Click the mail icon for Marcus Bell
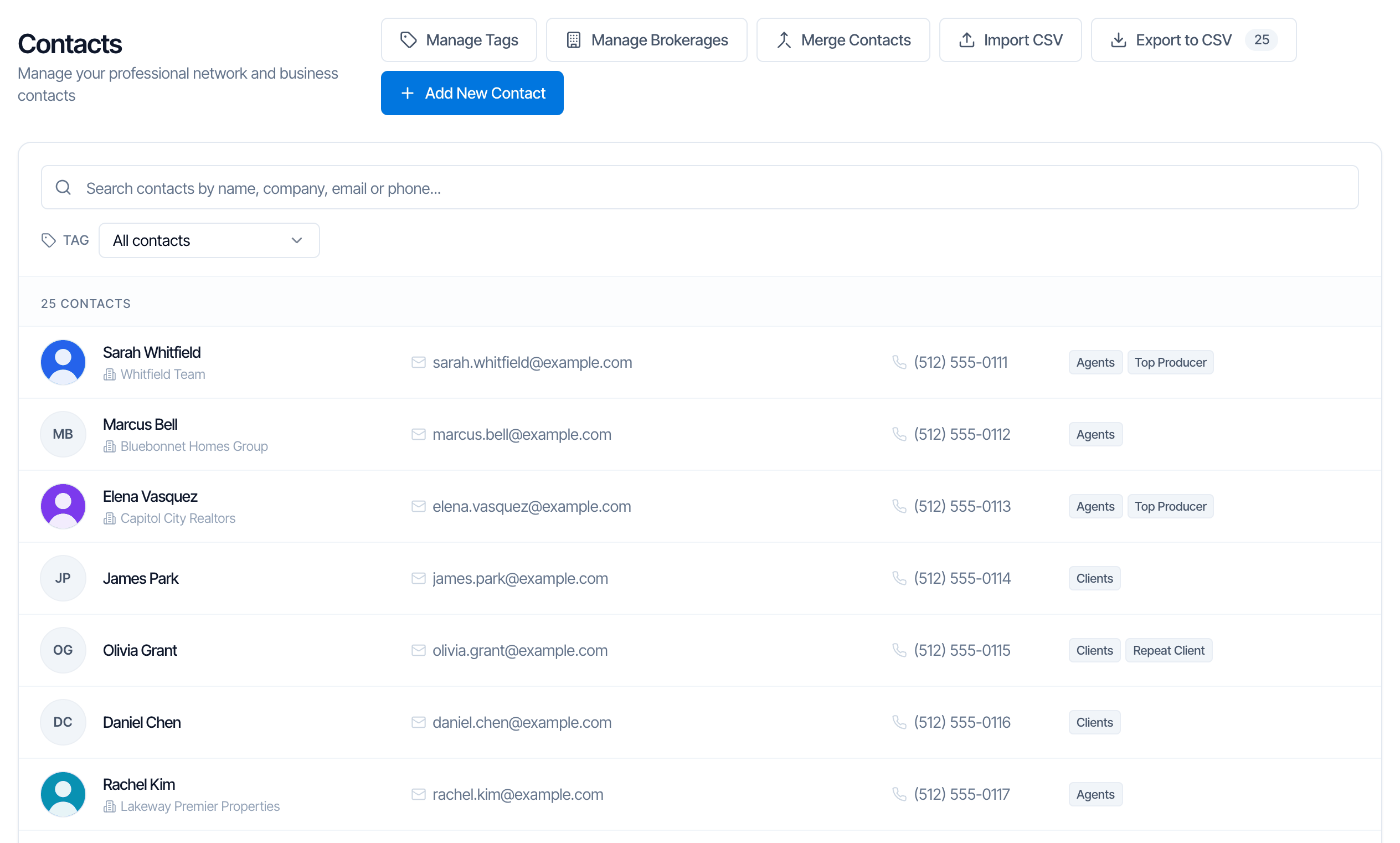This screenshot has height=843, width=1400. (418, 434)
